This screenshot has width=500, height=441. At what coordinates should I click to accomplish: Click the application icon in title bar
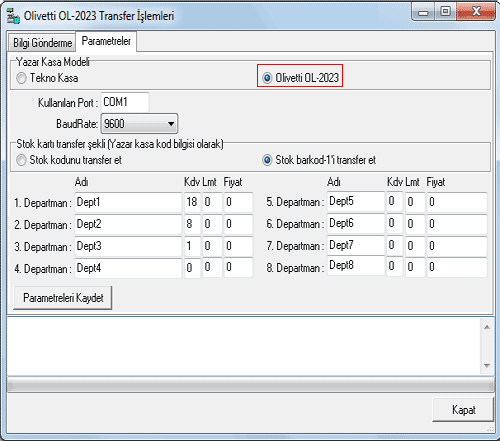(x=13, y=16)
